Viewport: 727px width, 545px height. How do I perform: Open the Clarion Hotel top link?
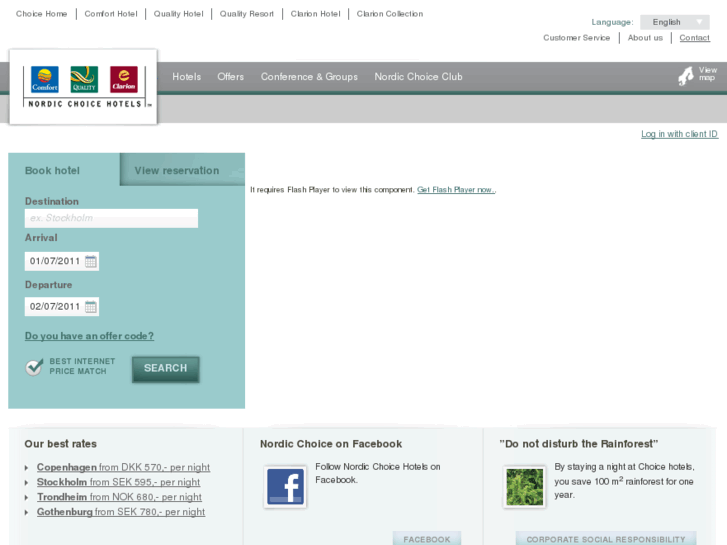pyautogui.click(x=315, y=14)
